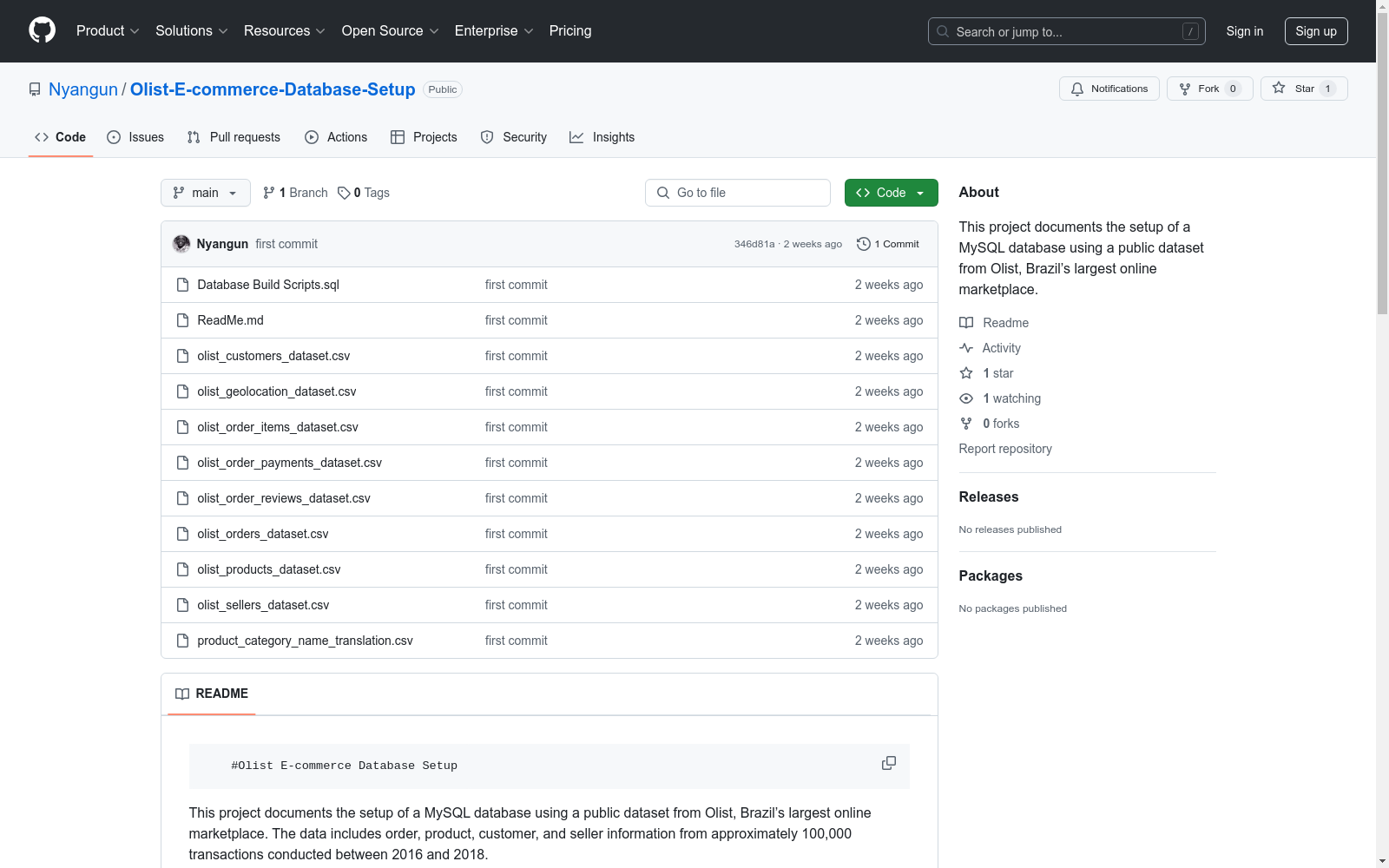Click the Sign up button

coord(1315,31)
